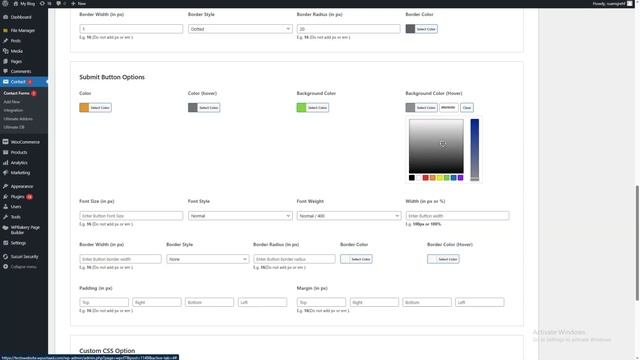
Task: Click Select Color for submit Border Color
Action: click(356, 259)
